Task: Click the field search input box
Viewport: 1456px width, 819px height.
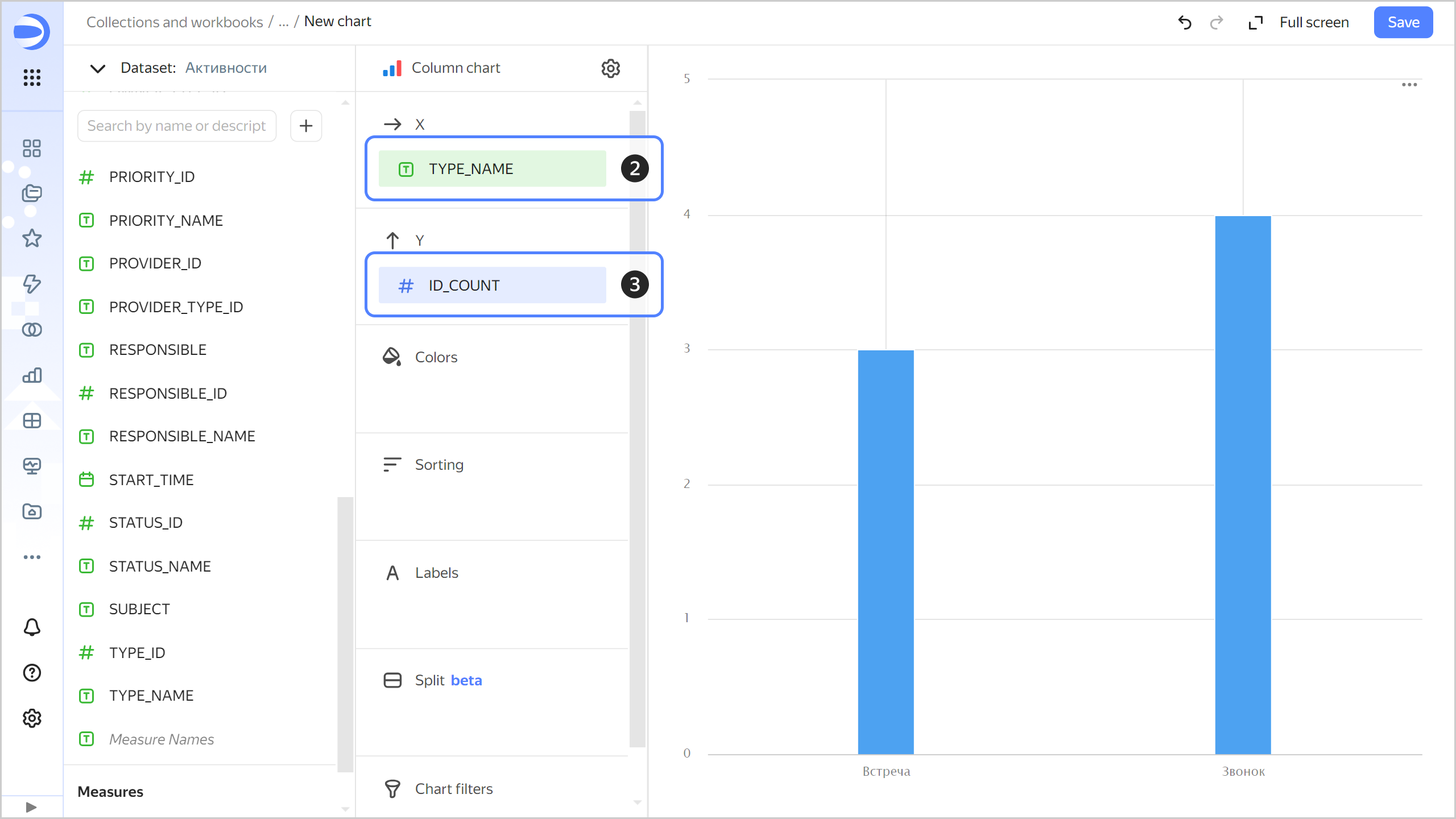Action: coord(177,126)
